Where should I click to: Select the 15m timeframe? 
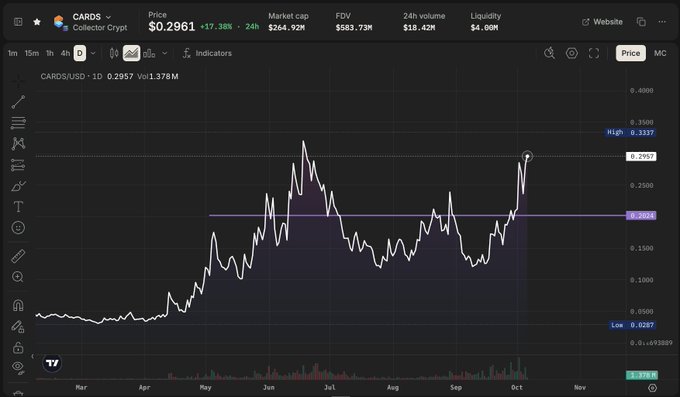(32, 53)
